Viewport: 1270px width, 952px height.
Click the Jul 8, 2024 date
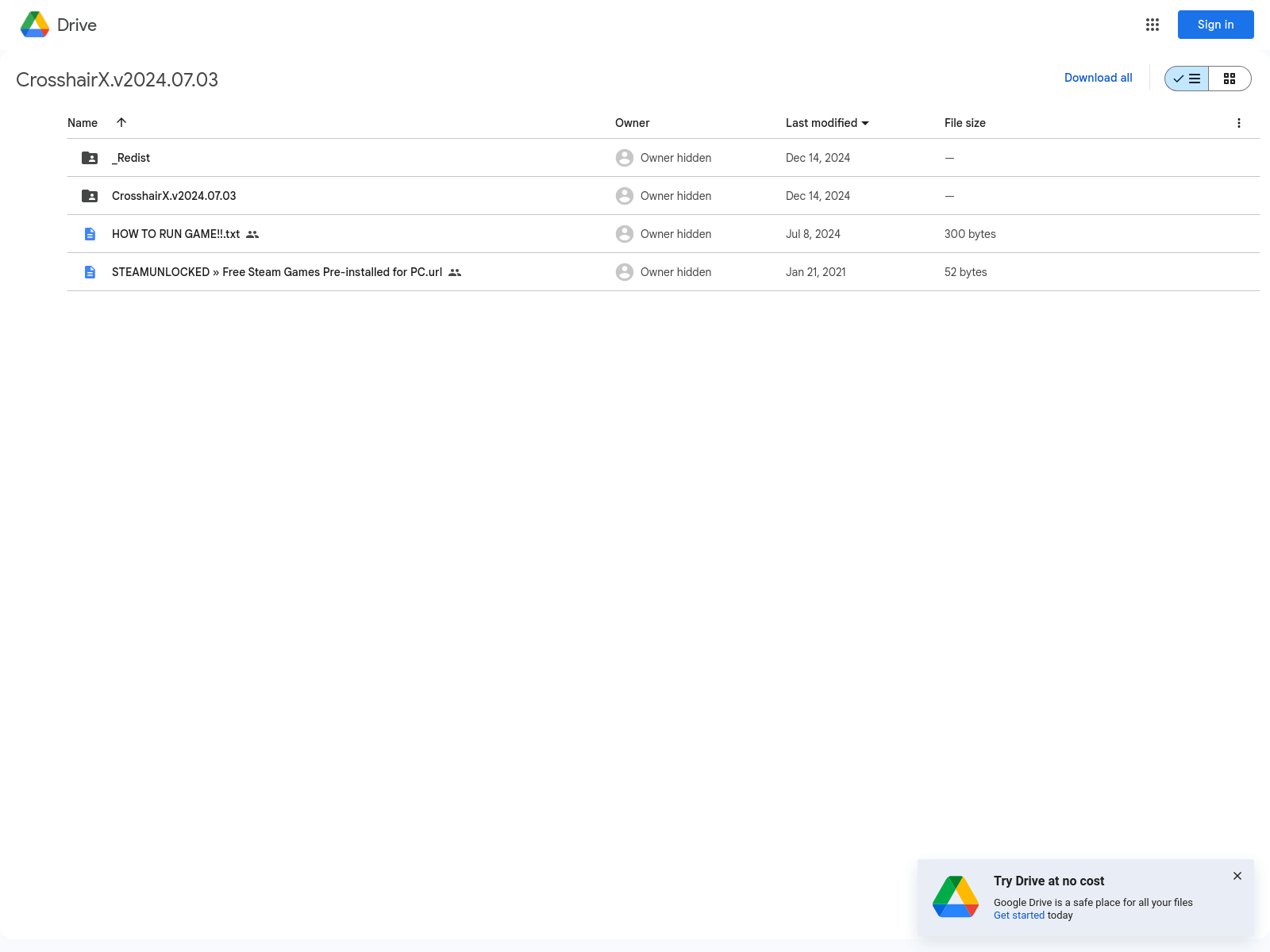point(813,234)
